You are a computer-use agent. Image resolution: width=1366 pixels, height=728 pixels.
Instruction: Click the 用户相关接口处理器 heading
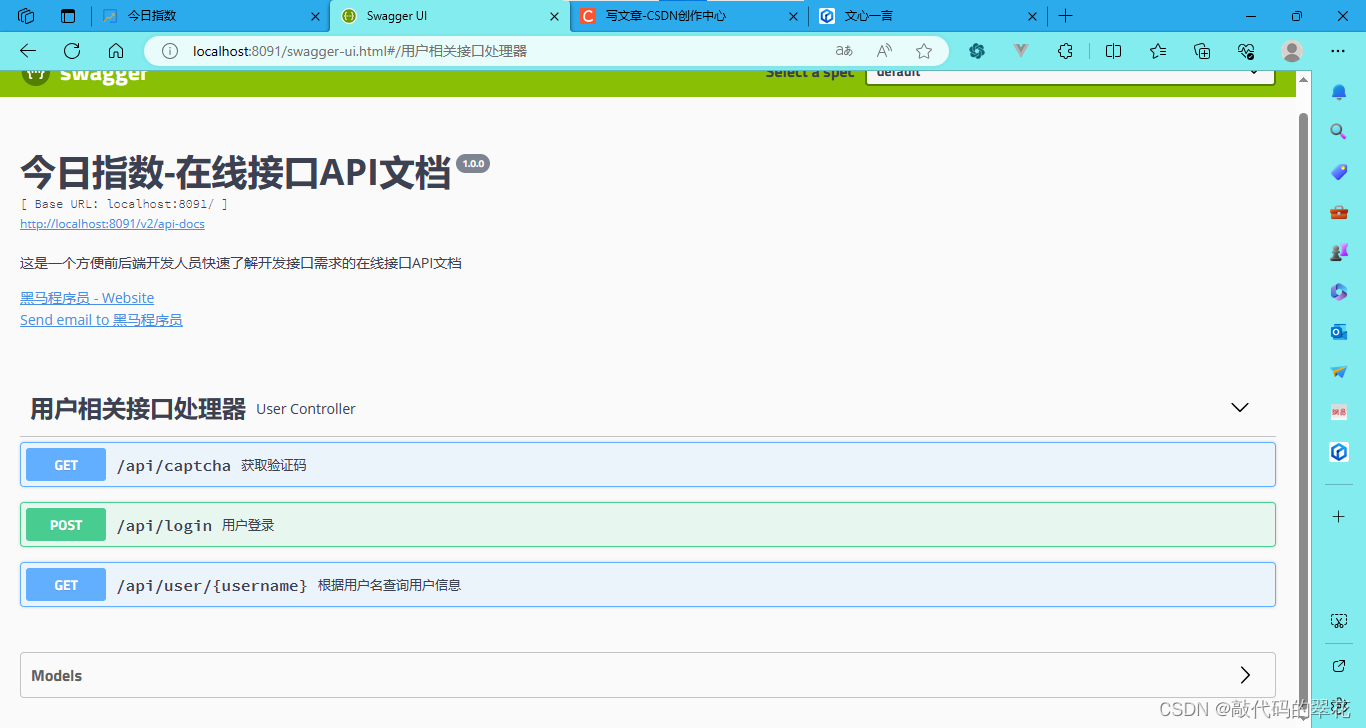[138, 408]
